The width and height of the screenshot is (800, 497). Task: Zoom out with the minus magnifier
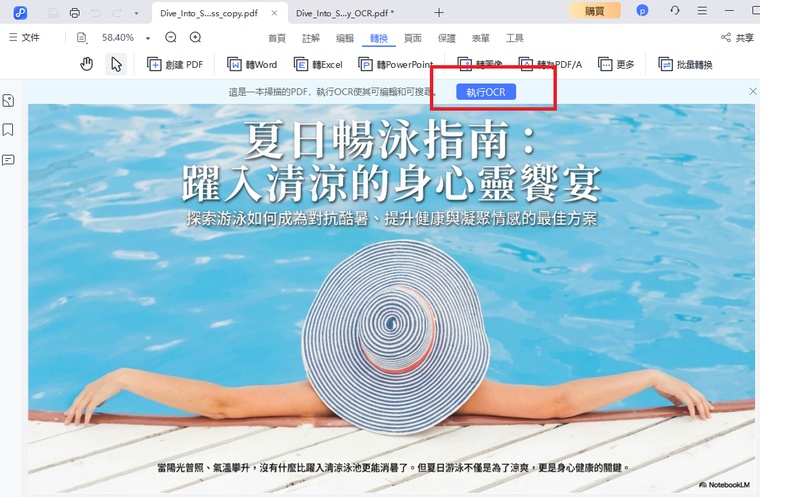[171, 37]
